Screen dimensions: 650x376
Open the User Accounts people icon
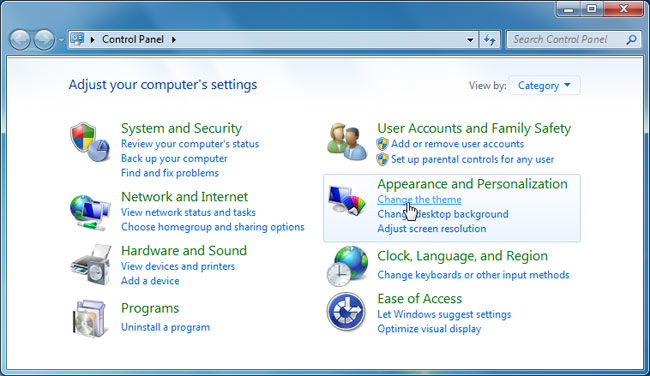click(x=347, y=142)
